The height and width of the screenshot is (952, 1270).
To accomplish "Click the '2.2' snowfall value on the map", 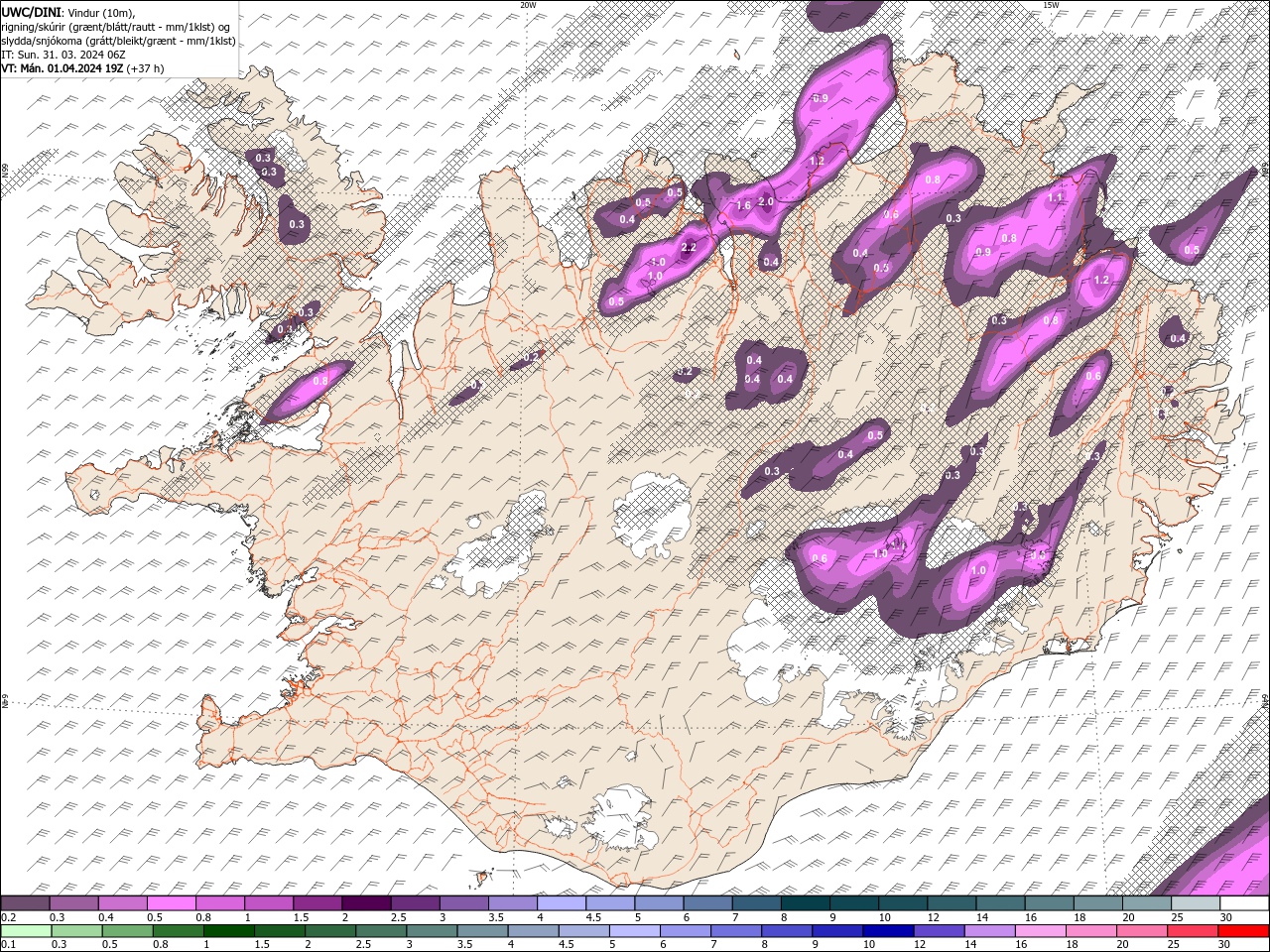I will [x=690, y=248].
